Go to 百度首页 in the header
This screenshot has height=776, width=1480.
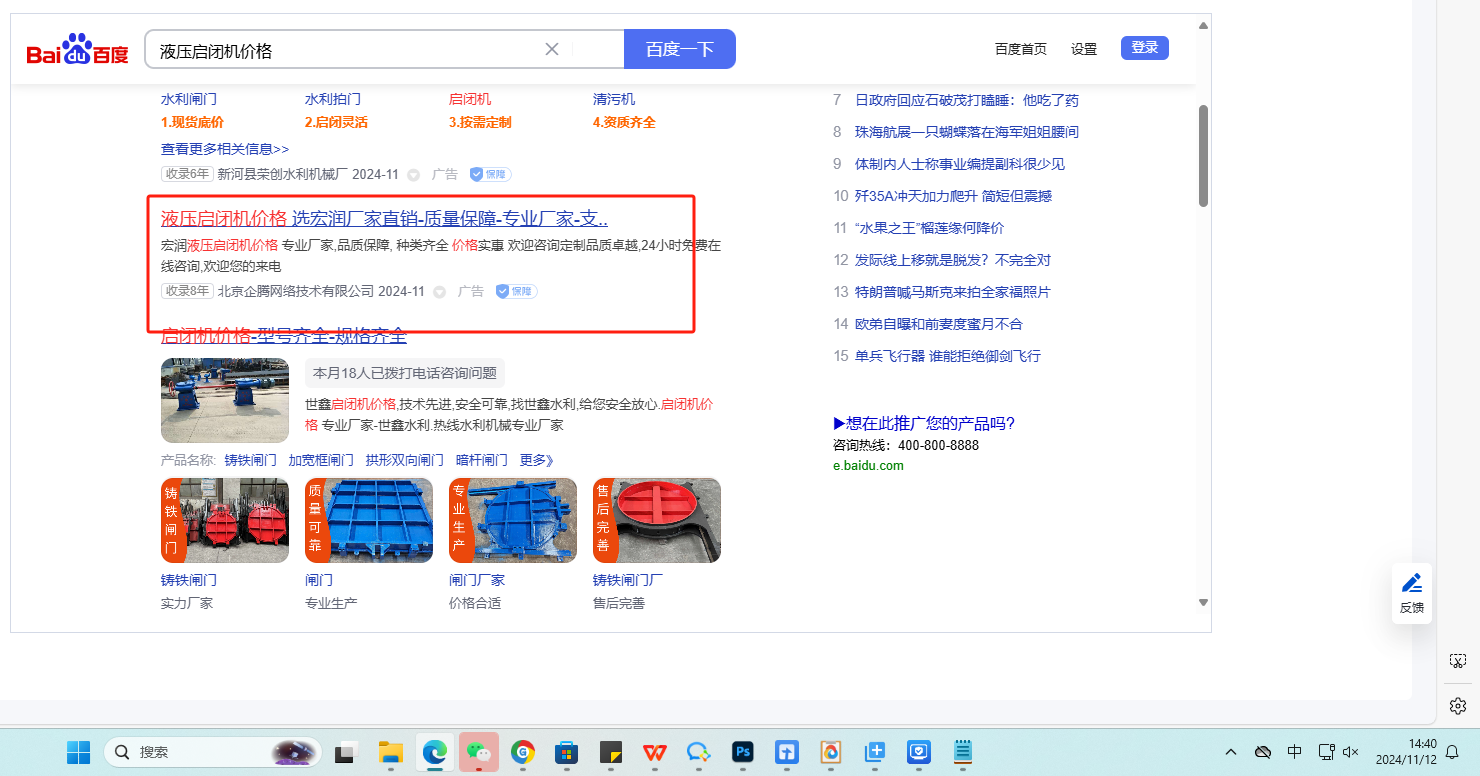click(1020, 49)
